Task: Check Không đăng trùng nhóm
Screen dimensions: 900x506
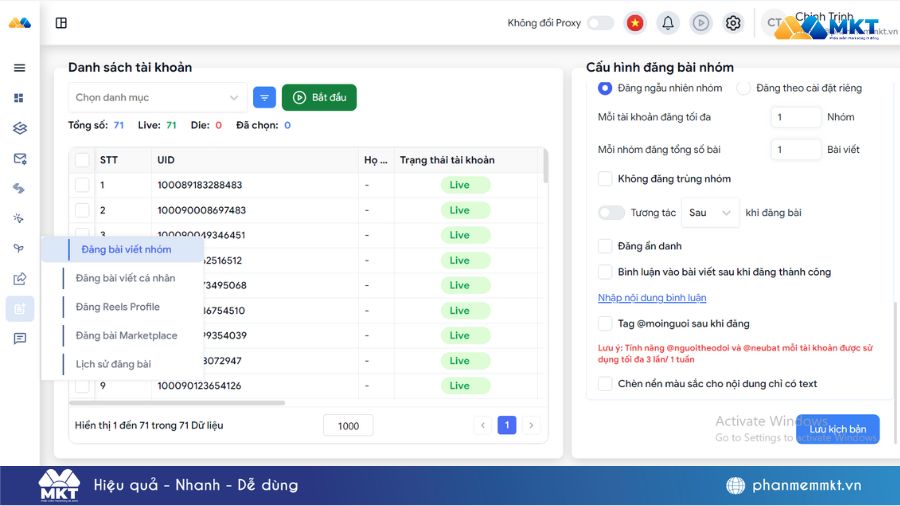Action: pos(605,178)
